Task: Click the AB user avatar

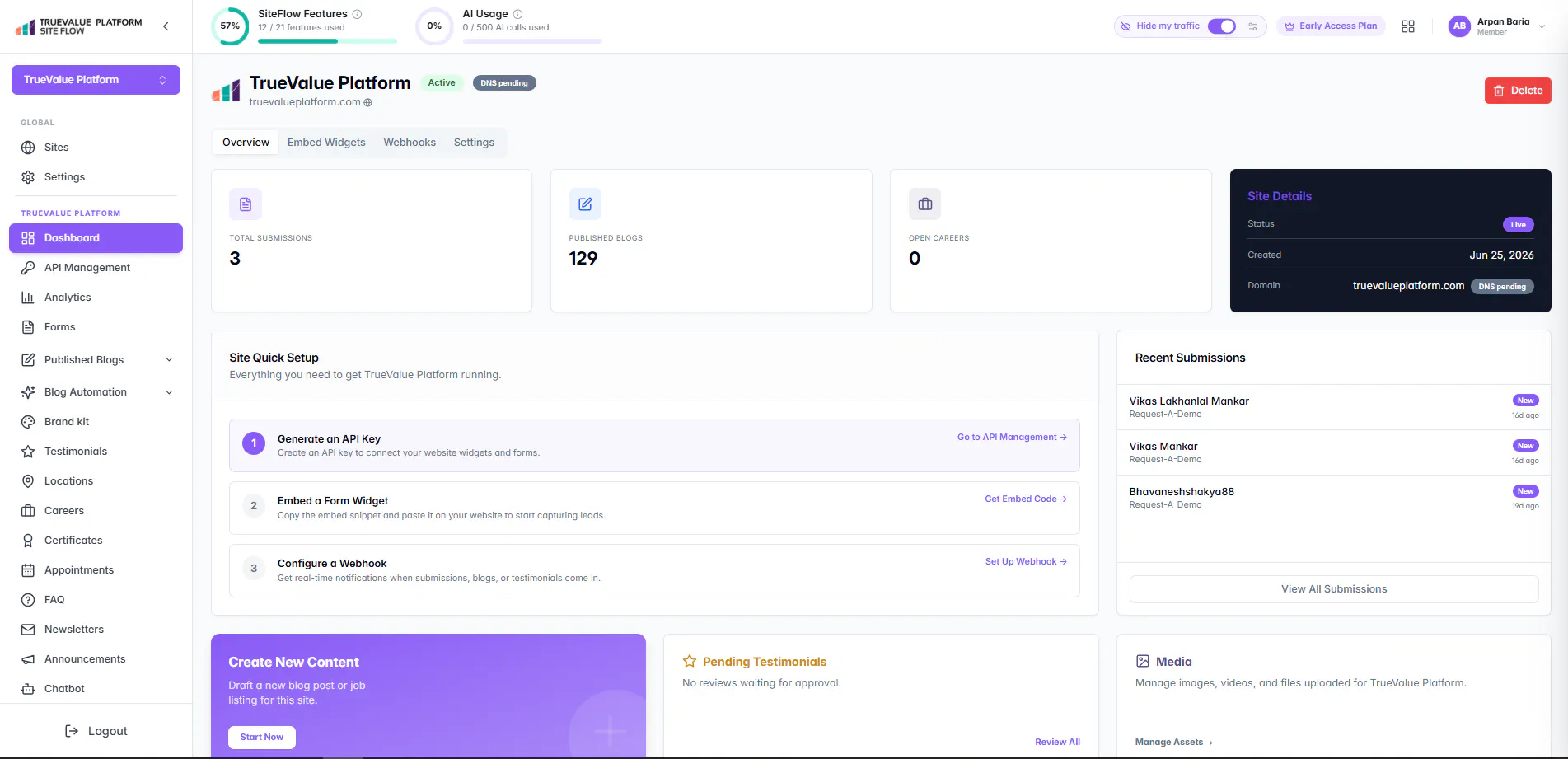Action: click(x=1459, y=26)
